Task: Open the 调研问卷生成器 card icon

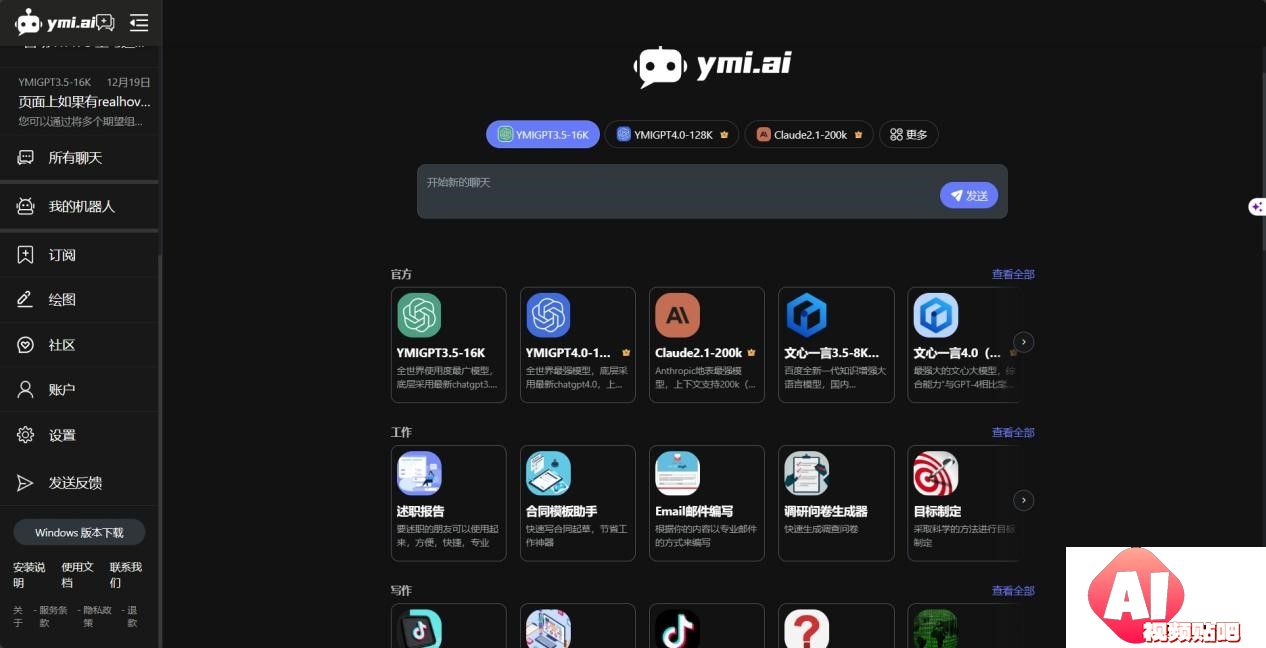Action: point(806,473)
